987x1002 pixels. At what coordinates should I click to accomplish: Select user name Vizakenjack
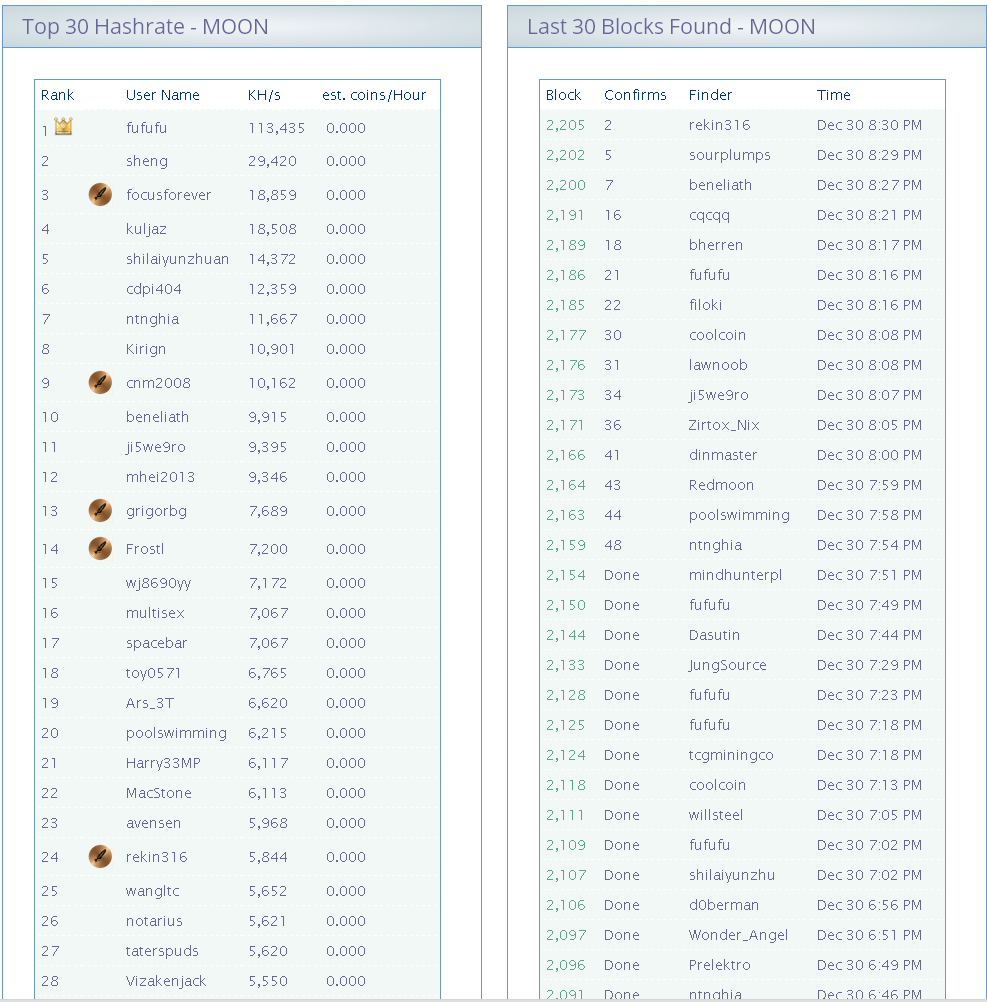point(166,981)
